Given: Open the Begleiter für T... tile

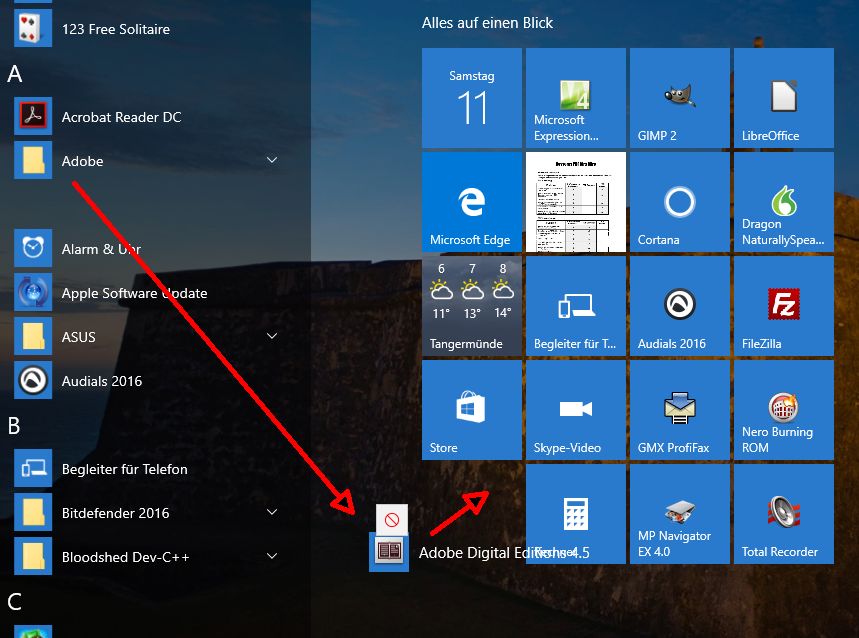Looking at the screenshot, I should tap(576, 306).
